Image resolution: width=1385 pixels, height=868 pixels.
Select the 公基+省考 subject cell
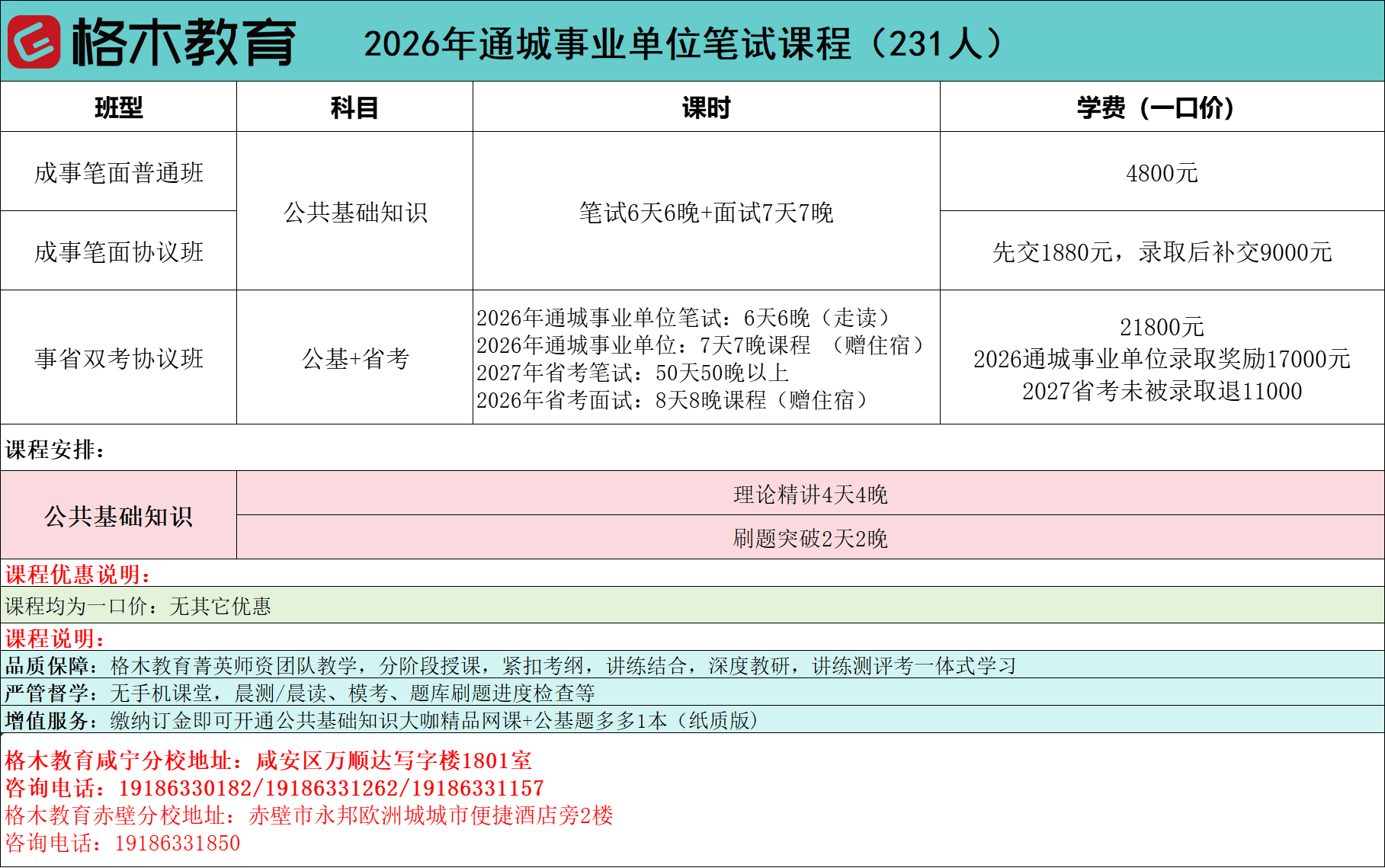(x=354, y=358)
